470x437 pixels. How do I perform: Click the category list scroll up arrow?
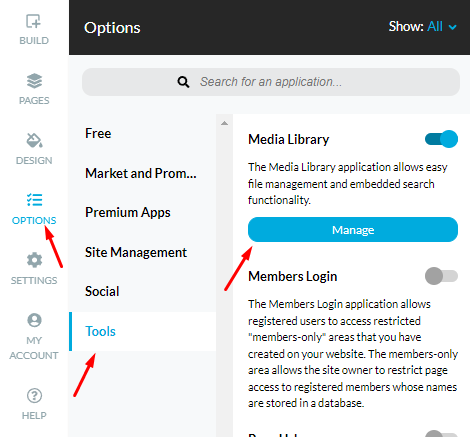point(224,123)
